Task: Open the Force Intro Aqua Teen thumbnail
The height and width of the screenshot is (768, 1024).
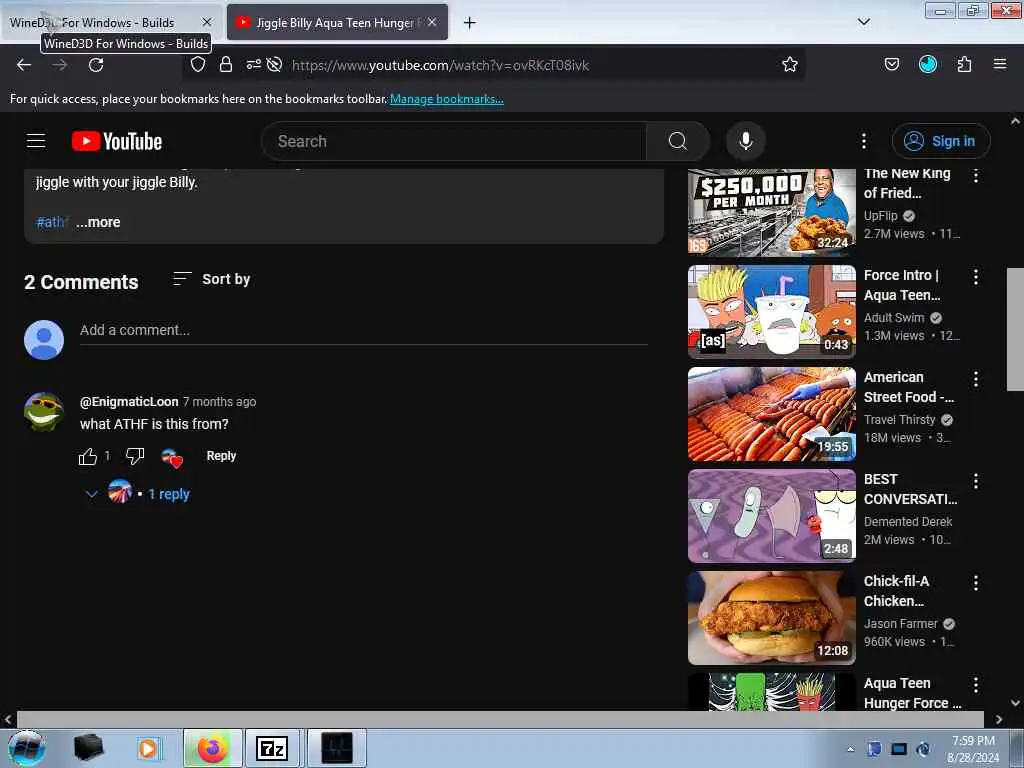Action: point(771,312)
